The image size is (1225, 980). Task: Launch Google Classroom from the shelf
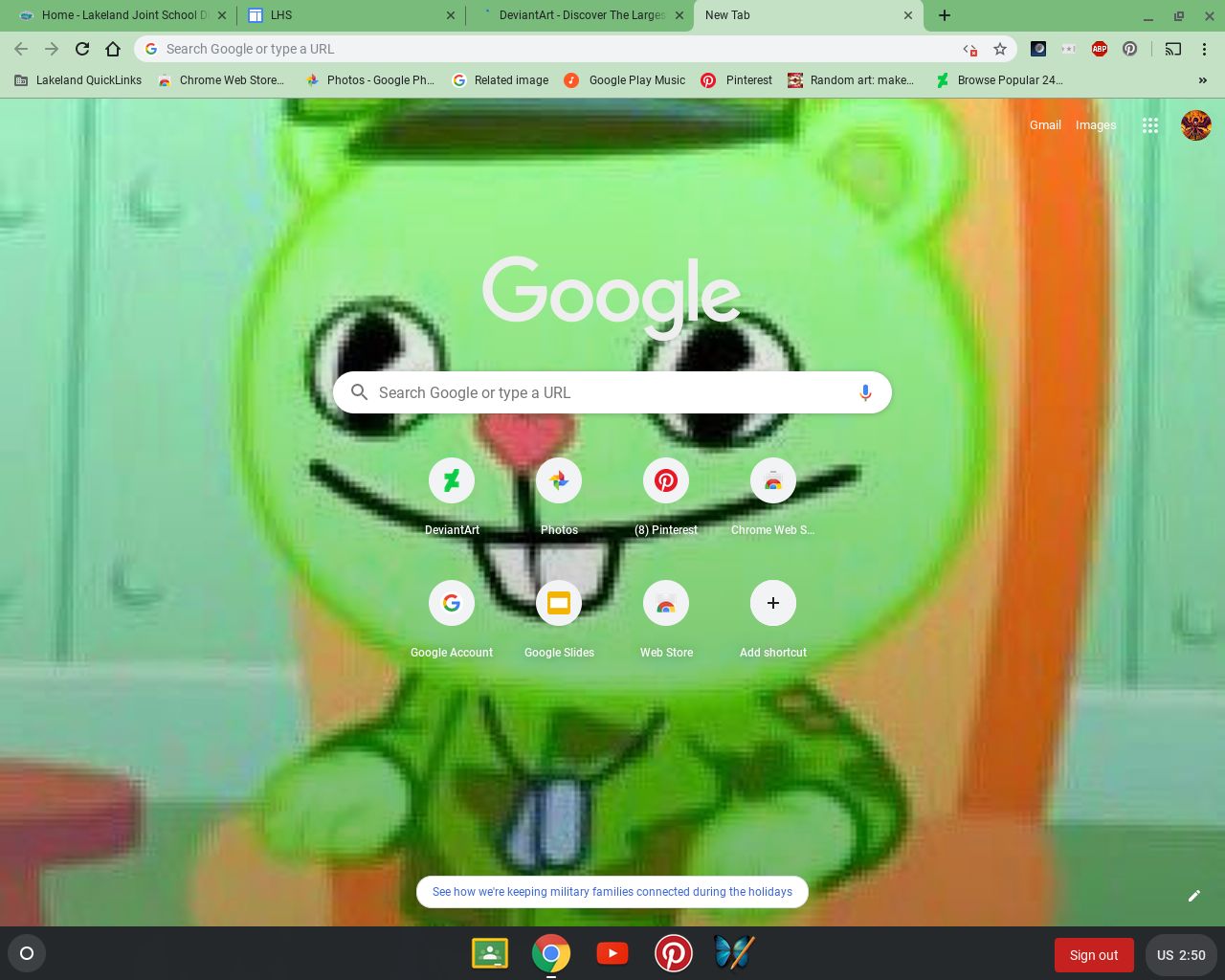tap(490, 953)
